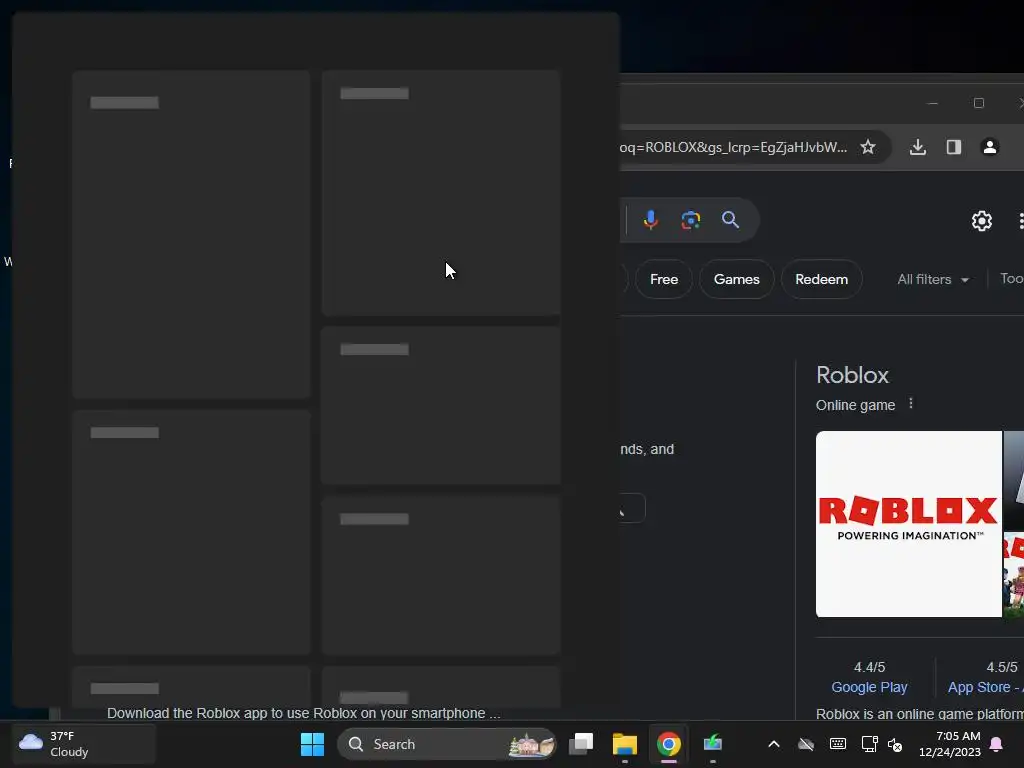Open the OneDrive sync tray icon
The image size is (1024, 768).
[x=806, y=744]
